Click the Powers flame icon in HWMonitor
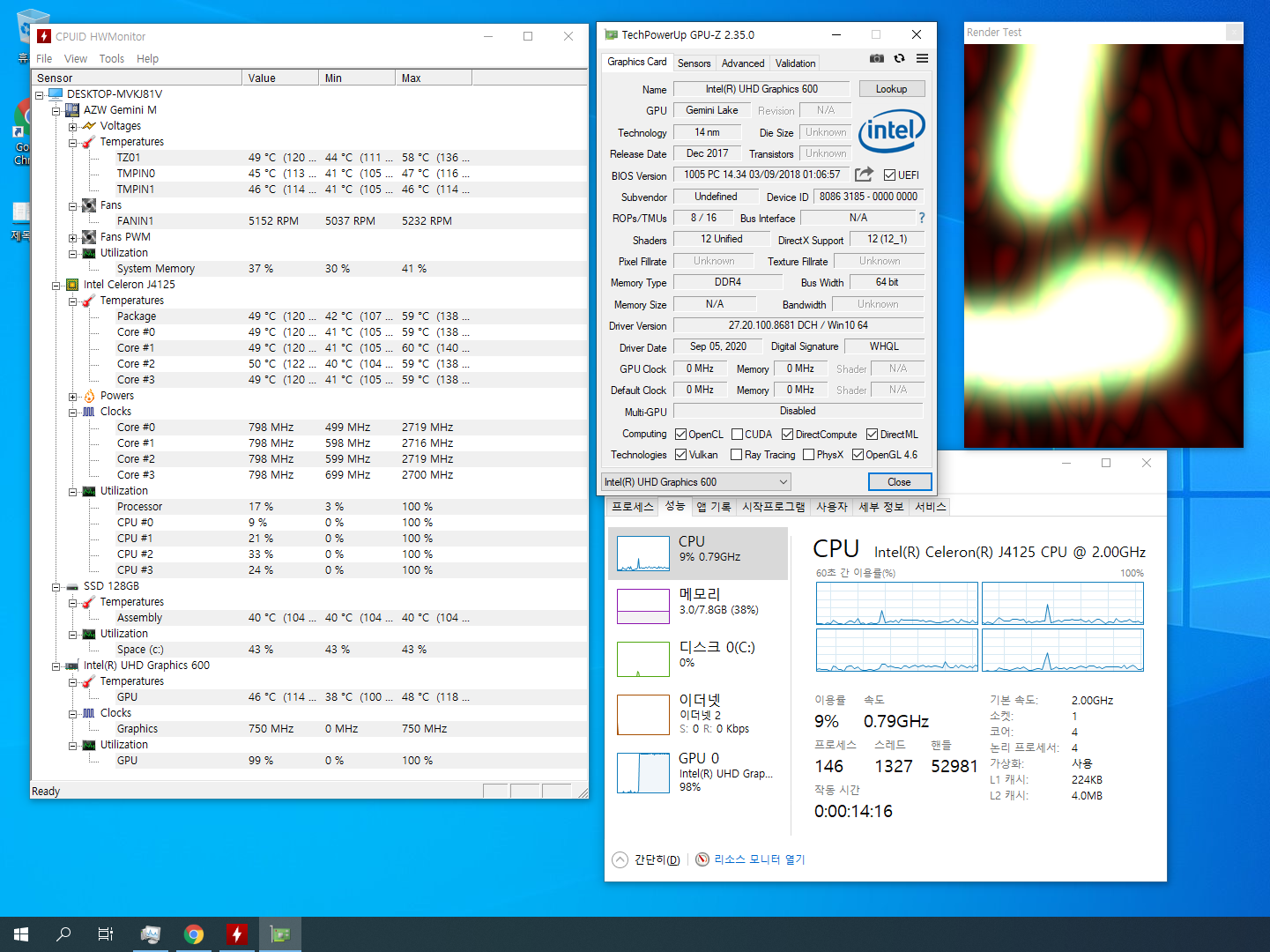 point(89,396)
